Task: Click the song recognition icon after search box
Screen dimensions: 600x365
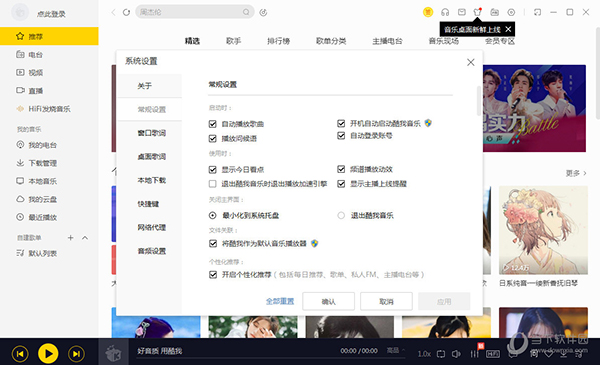Action: (x=263, y=12)
